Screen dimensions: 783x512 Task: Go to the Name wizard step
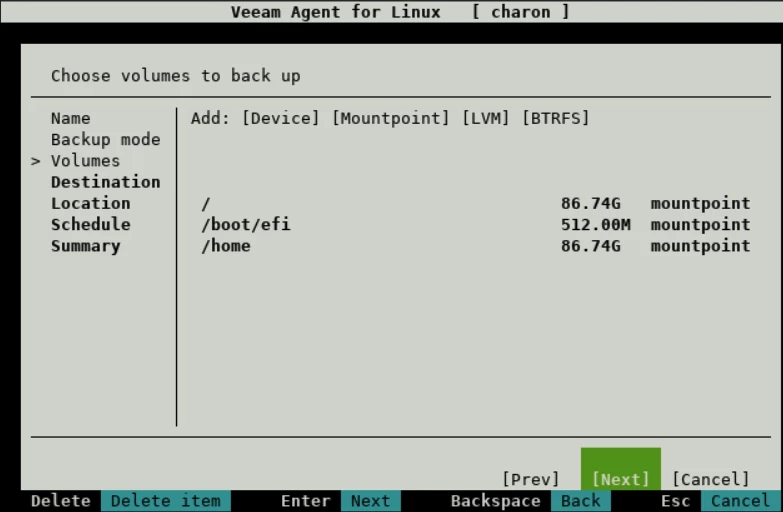coord(71,118)
